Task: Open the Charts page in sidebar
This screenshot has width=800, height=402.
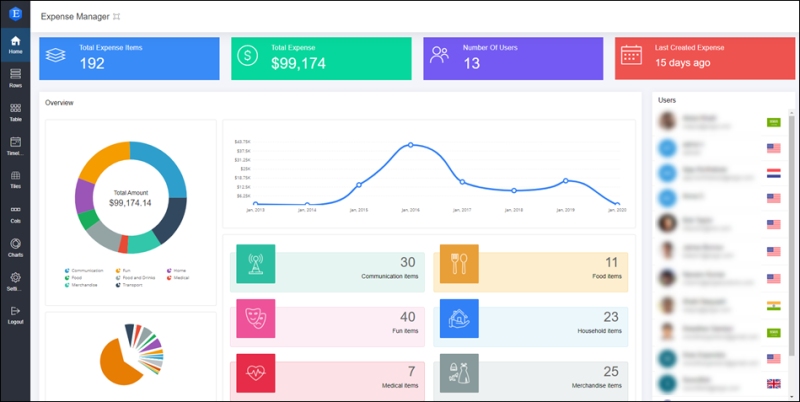Action: pos(15,247)
